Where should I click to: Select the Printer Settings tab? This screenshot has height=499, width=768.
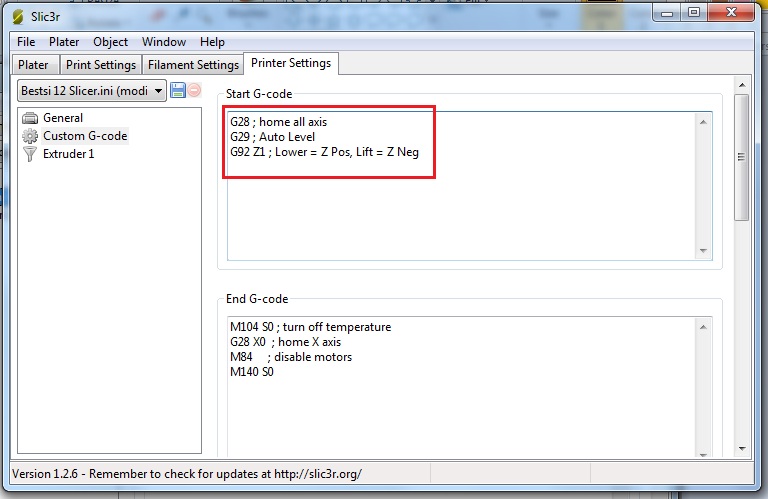click(291, 63)
